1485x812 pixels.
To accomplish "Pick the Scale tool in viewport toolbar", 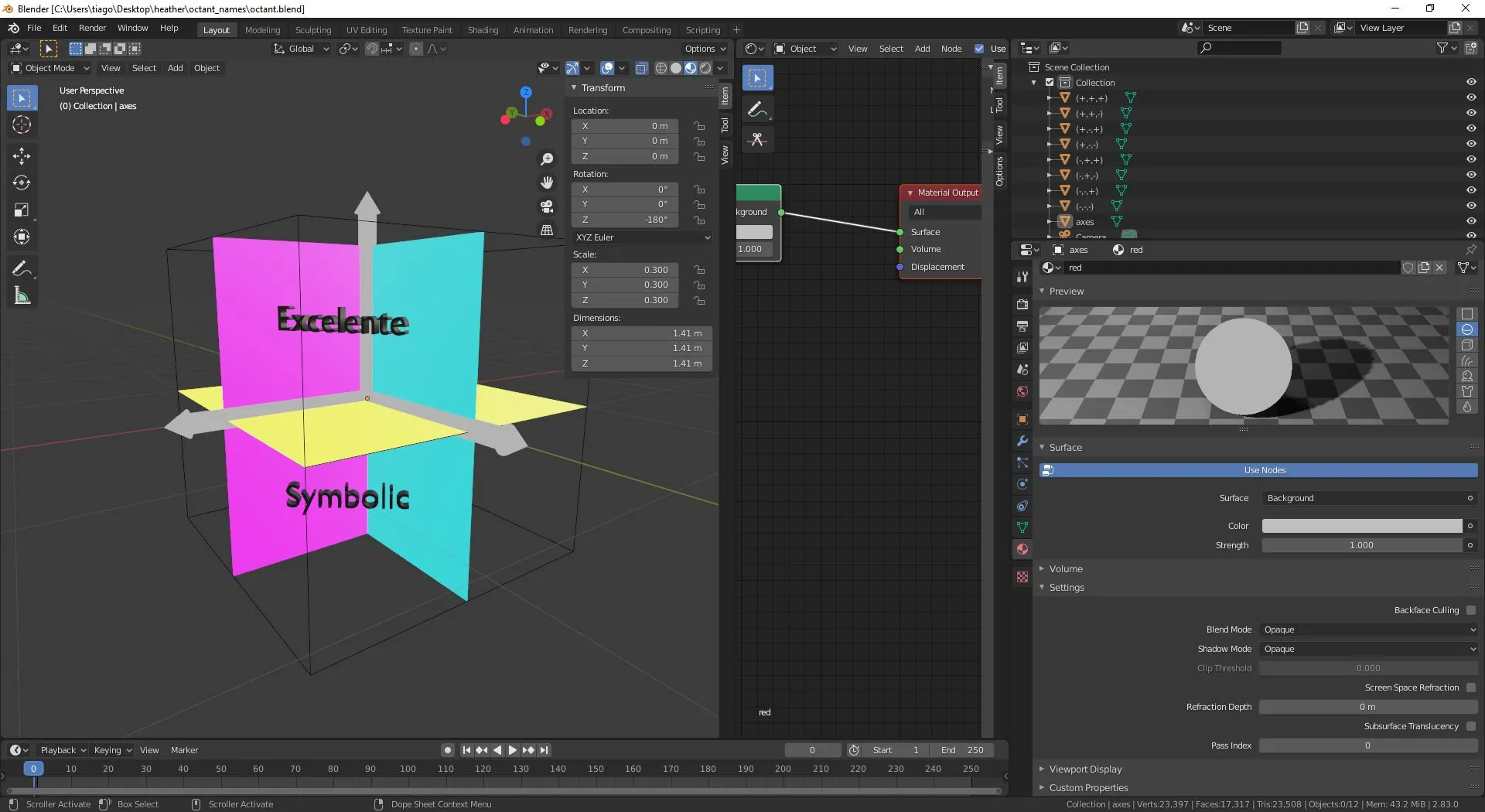I will pos(22,210).
